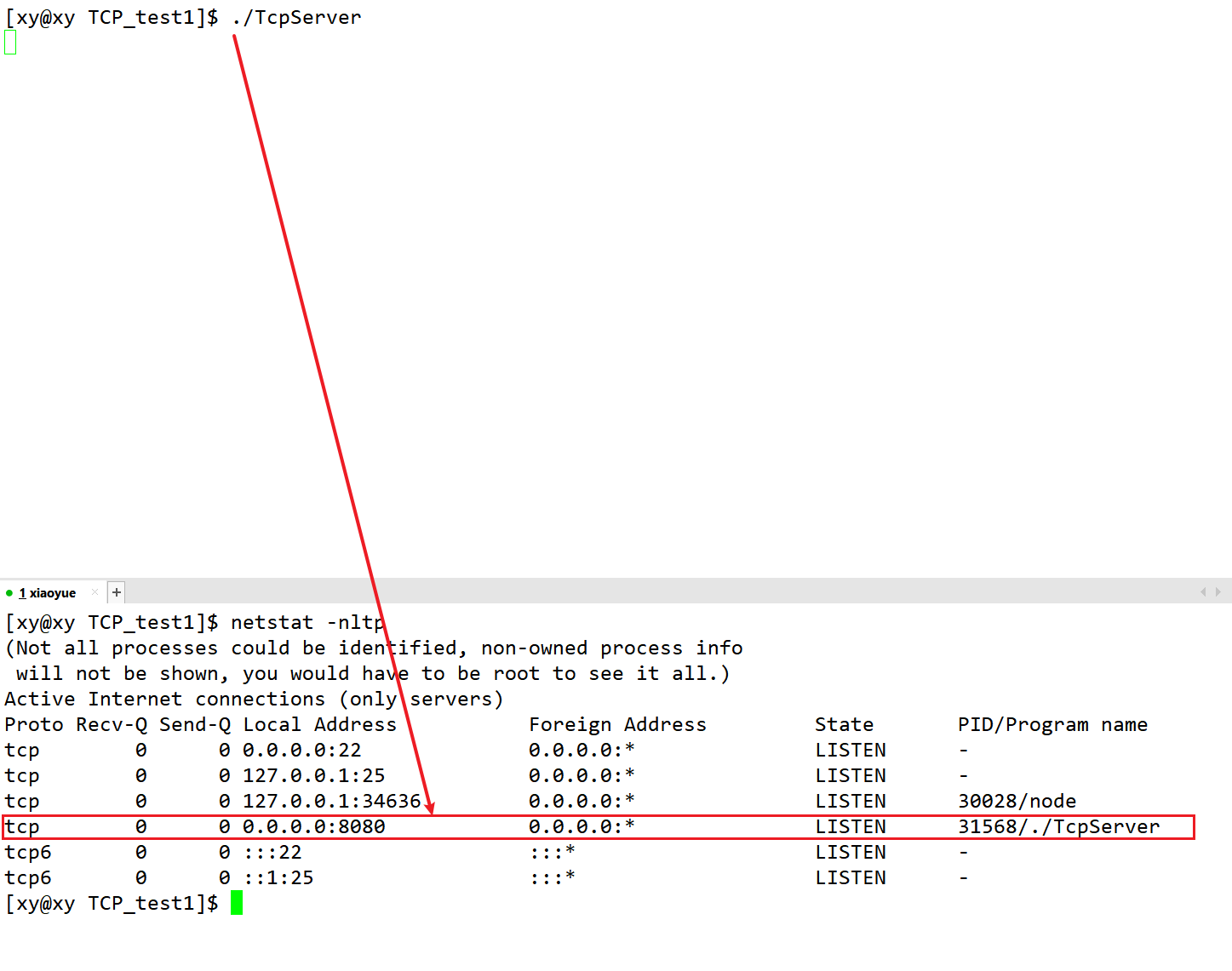The height and width of the screenshot is (971, 1232).
Task: Click the Local Address column header
Action: point(319,725)
